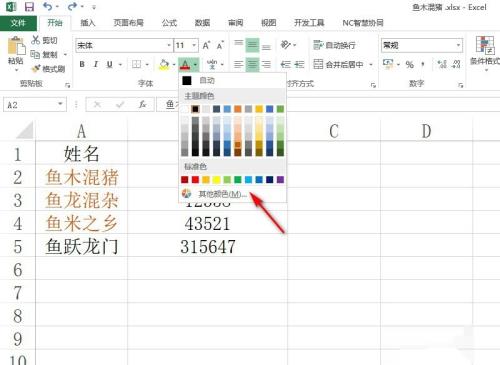This screenshot has height=365, width=500.
Task: Open 其他颜色 more colors option
Action: (222, 194)
